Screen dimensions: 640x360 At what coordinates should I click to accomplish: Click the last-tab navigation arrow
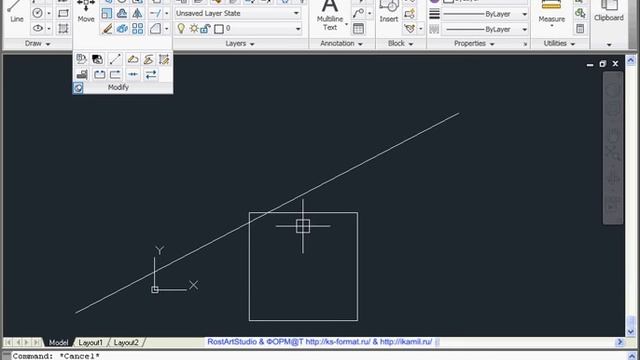[x=37, y=342]
